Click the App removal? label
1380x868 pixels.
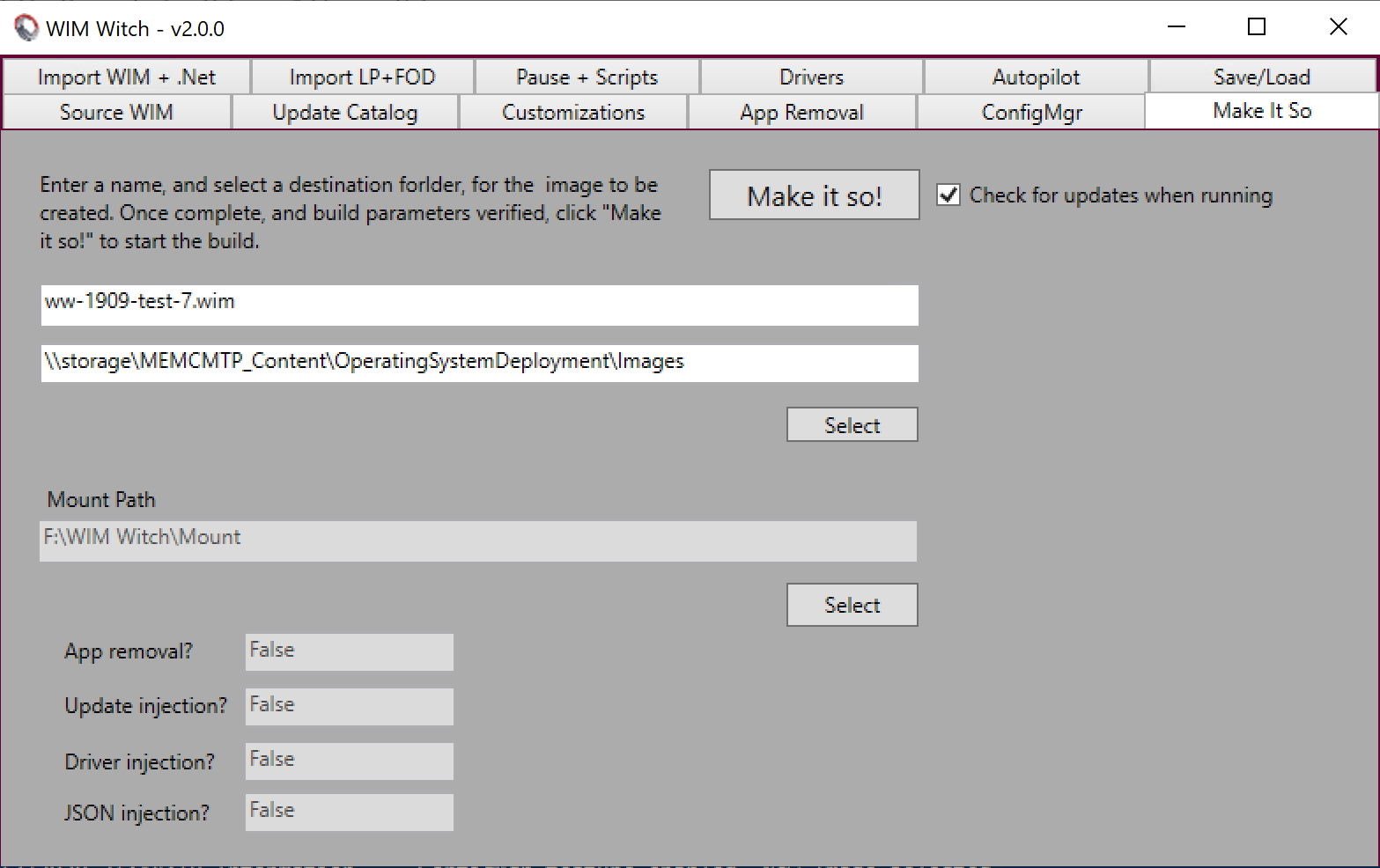(129, 651)
